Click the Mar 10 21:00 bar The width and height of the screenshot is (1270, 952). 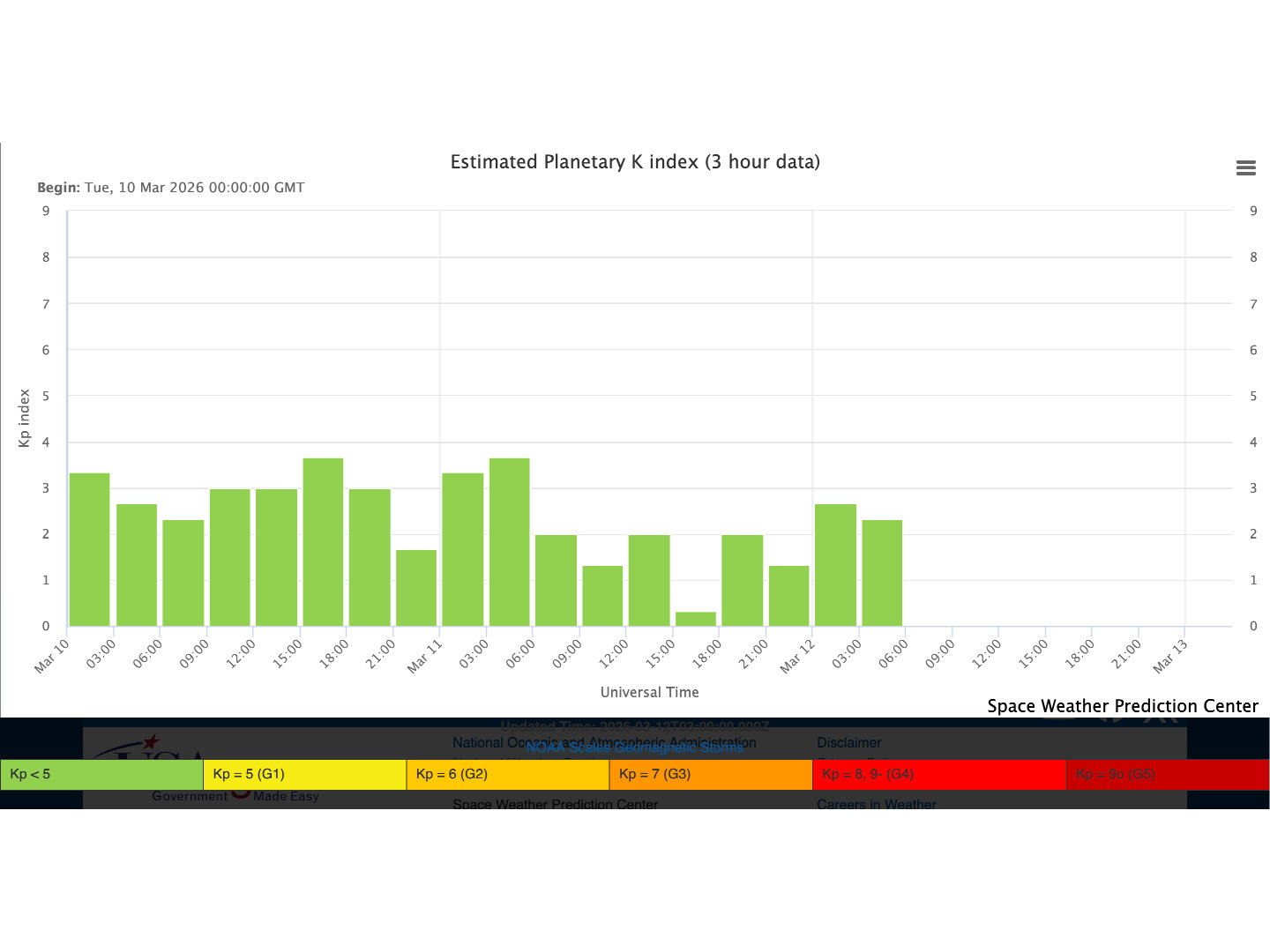(x=416, y=588)
